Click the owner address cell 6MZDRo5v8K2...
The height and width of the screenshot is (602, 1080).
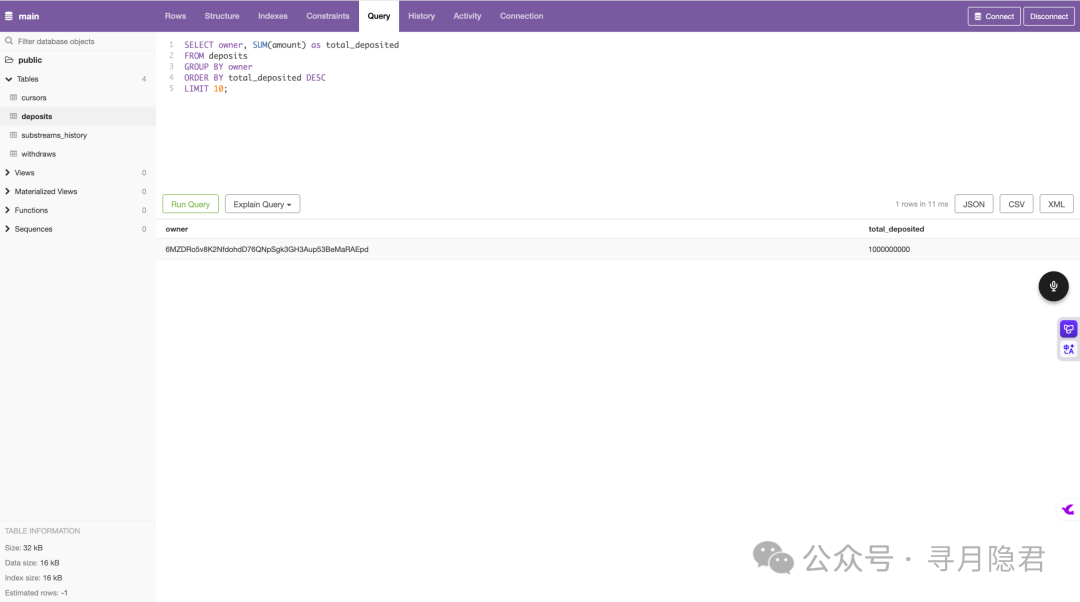[267, 249]
